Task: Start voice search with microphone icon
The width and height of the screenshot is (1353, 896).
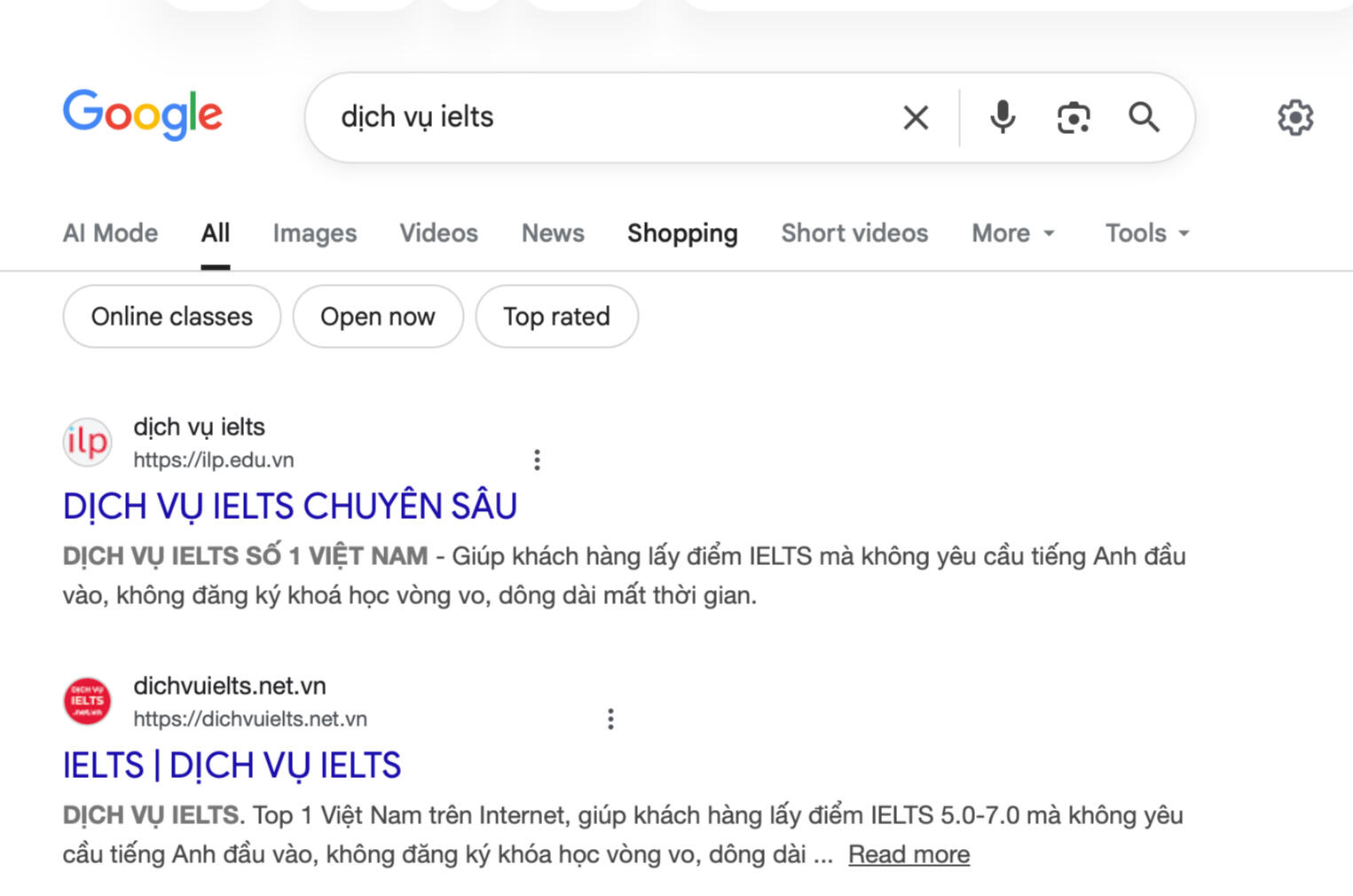Action: [x=1003, y=117]
